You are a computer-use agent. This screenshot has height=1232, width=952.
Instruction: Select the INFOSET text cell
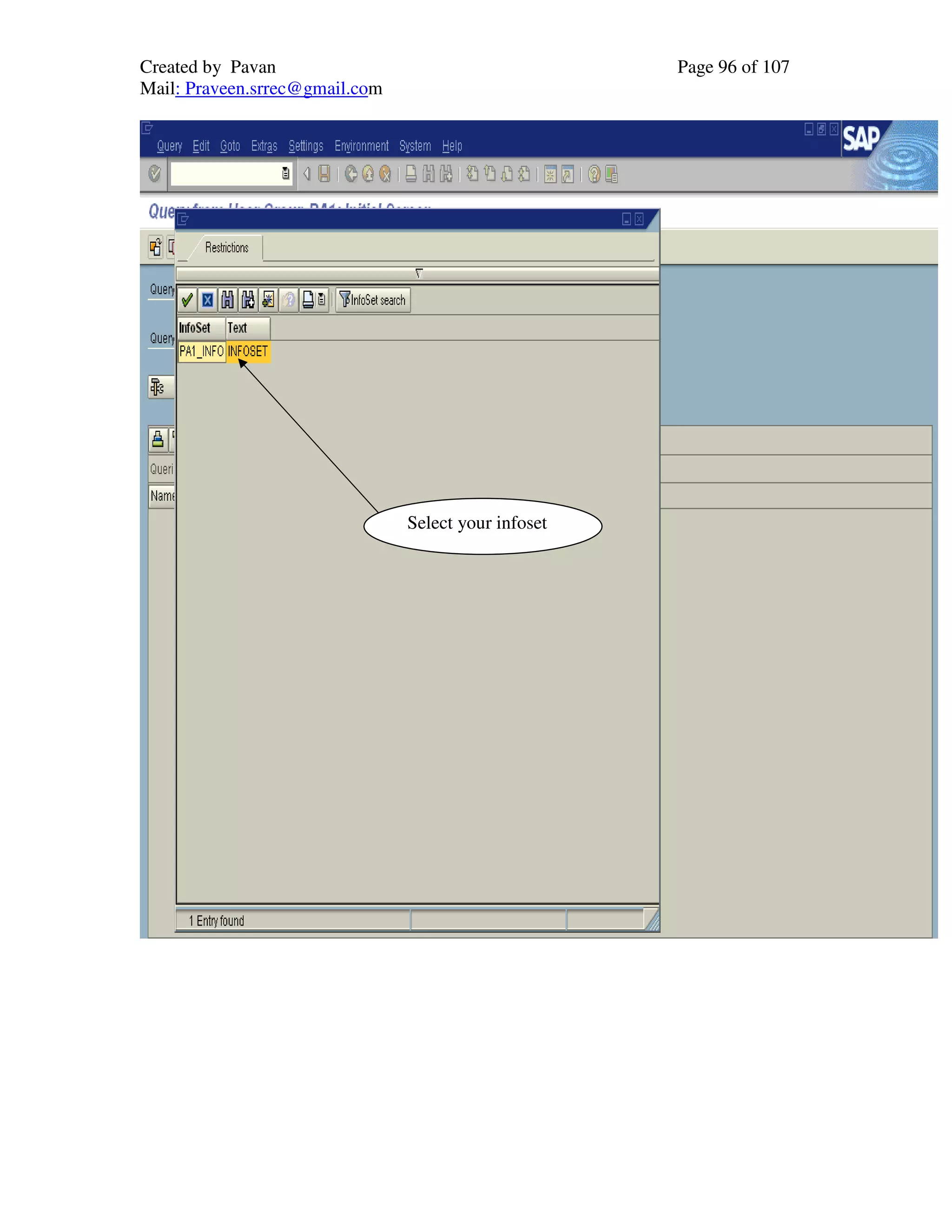pyautogui.click(x=248, y=351)
